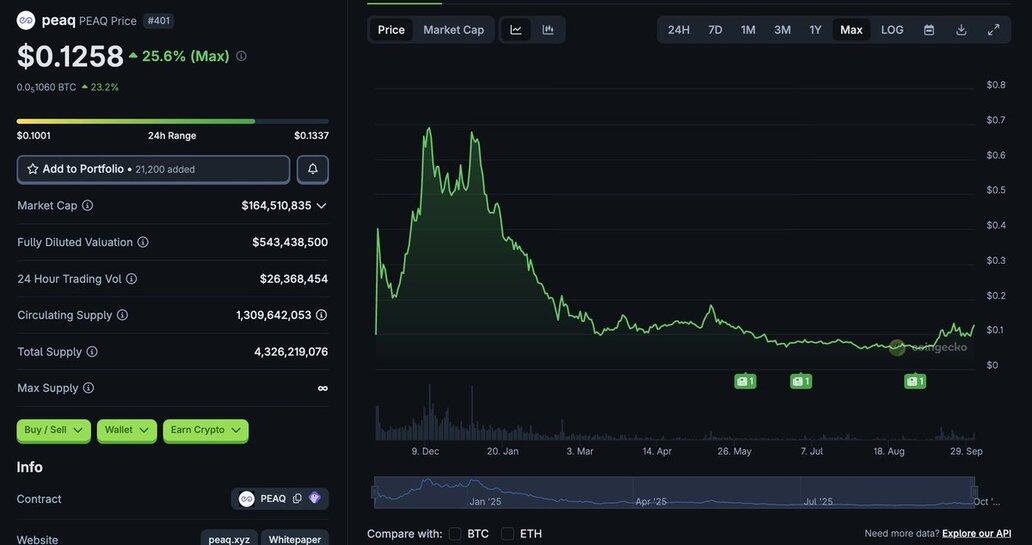Image resolution: width=1032 pixels, height=545 pixels.
Task: Click the left handle of chart range slider
Action: (375, 491)
